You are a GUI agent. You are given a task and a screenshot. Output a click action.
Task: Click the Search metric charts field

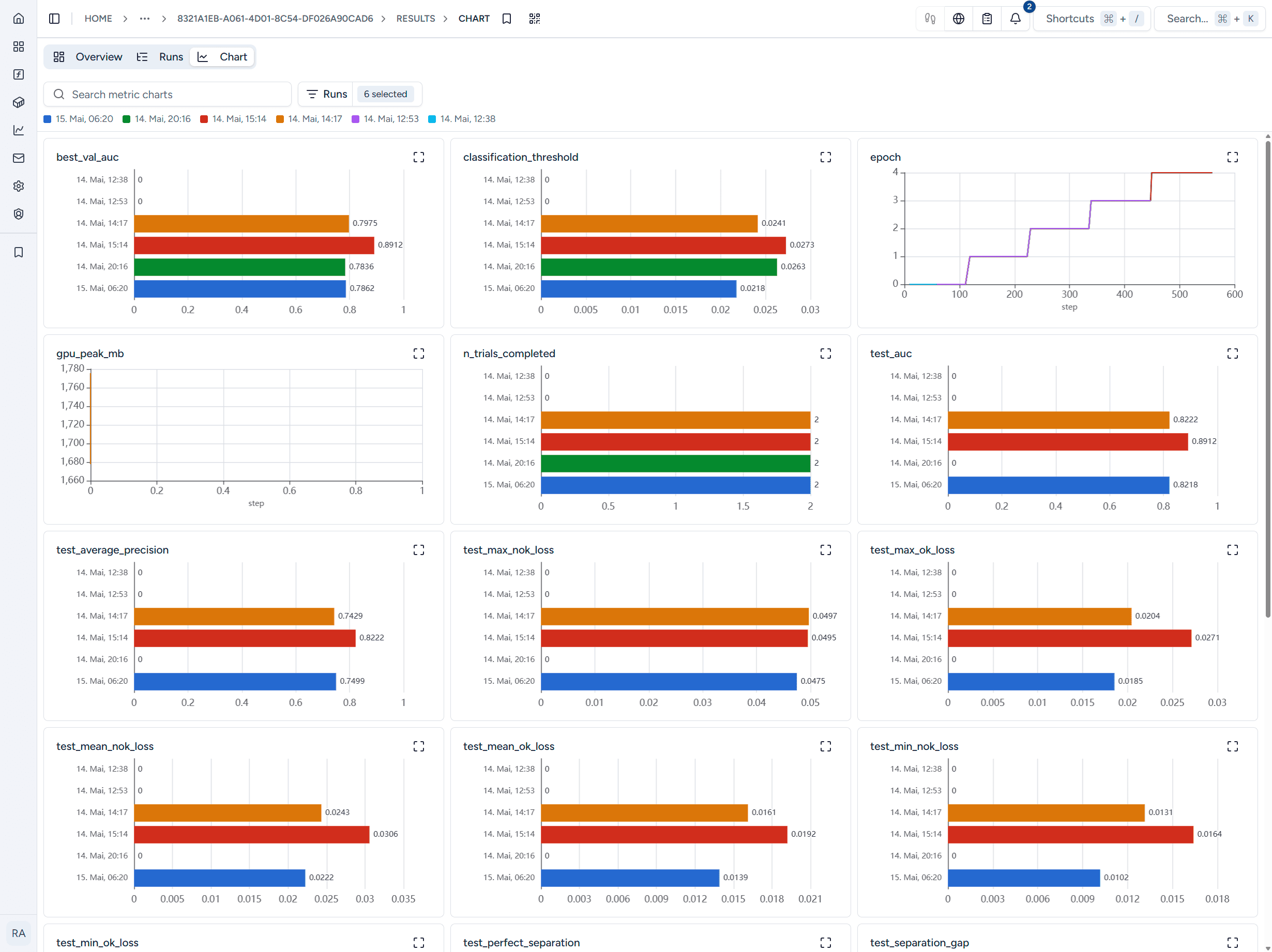point(168,94)
